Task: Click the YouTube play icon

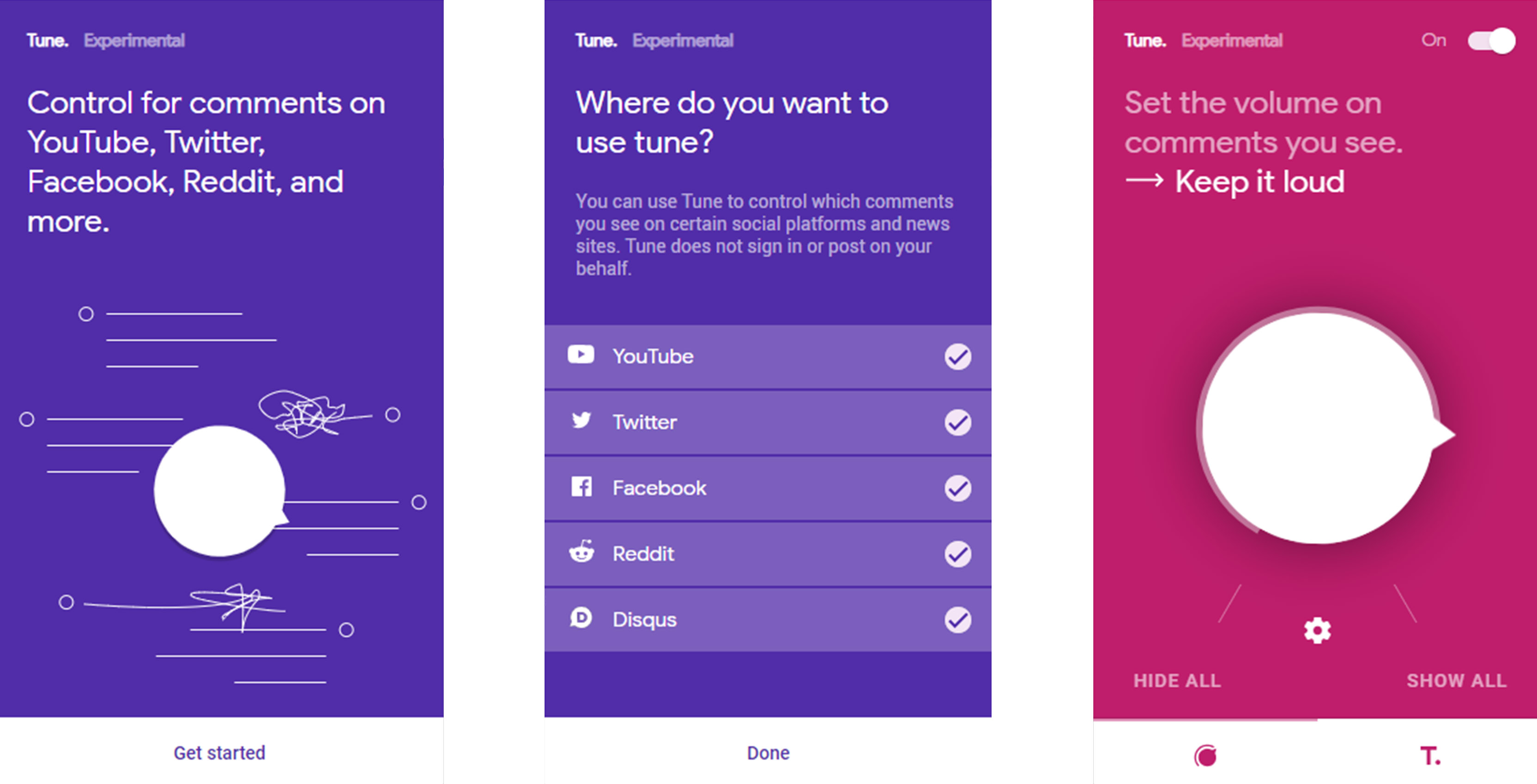Action: click(581, 355)
